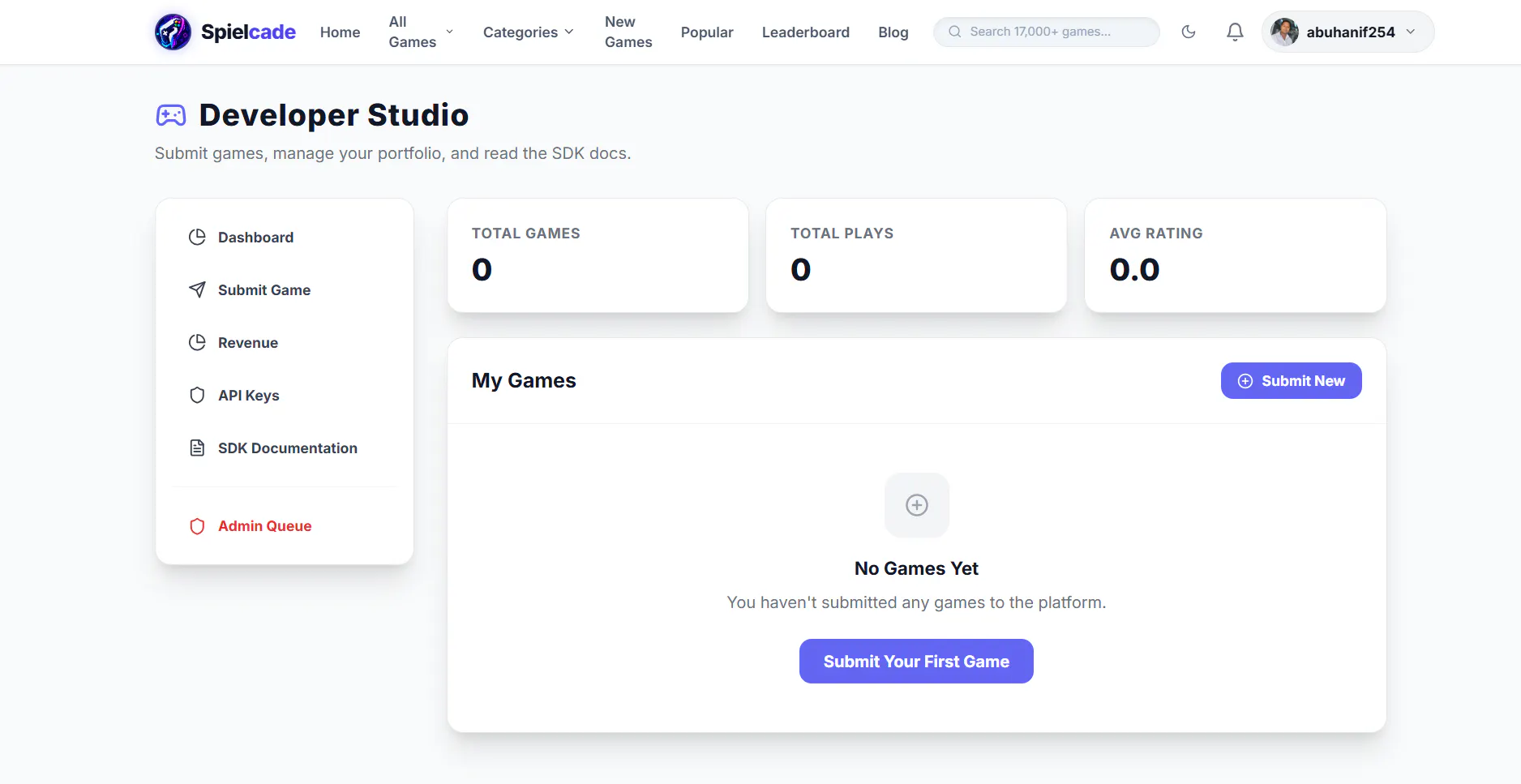
Task: Click the Developer Studio heading
Action: [334, 115]
